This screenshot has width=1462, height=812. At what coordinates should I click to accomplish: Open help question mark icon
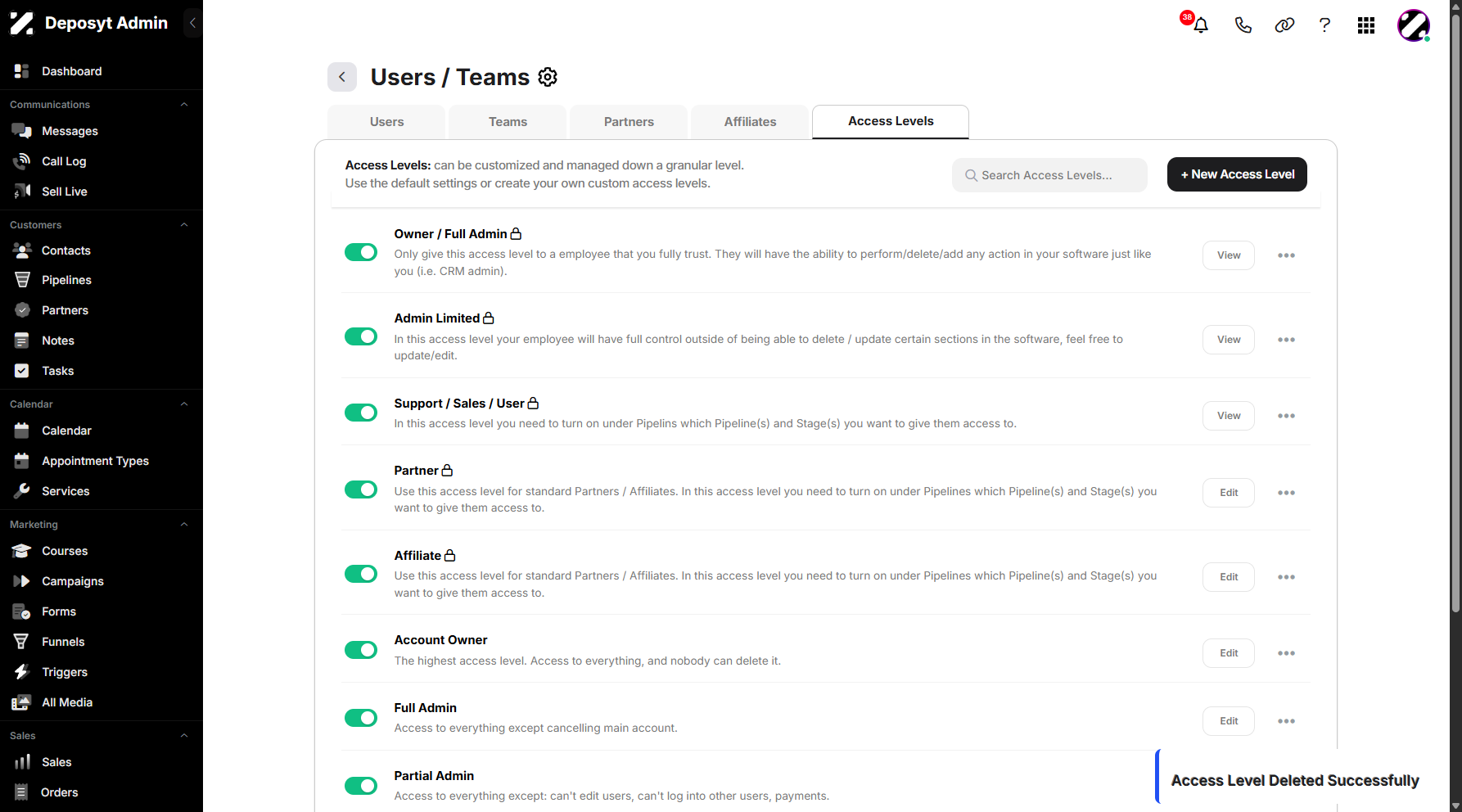point(1324,25)
